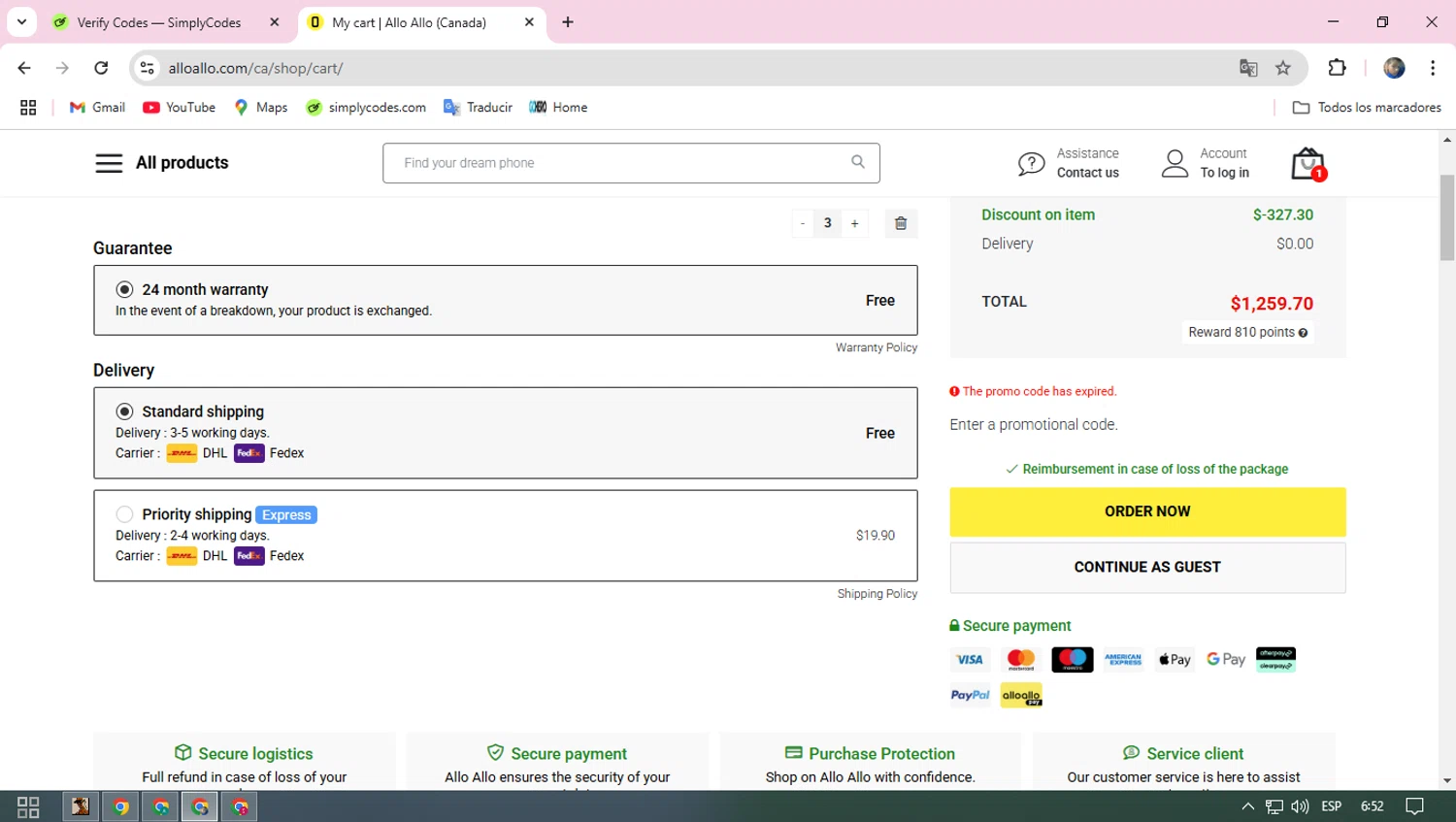Click the Mastercard payment logo
The image size is (1456, 822).
pos(1021,660)
